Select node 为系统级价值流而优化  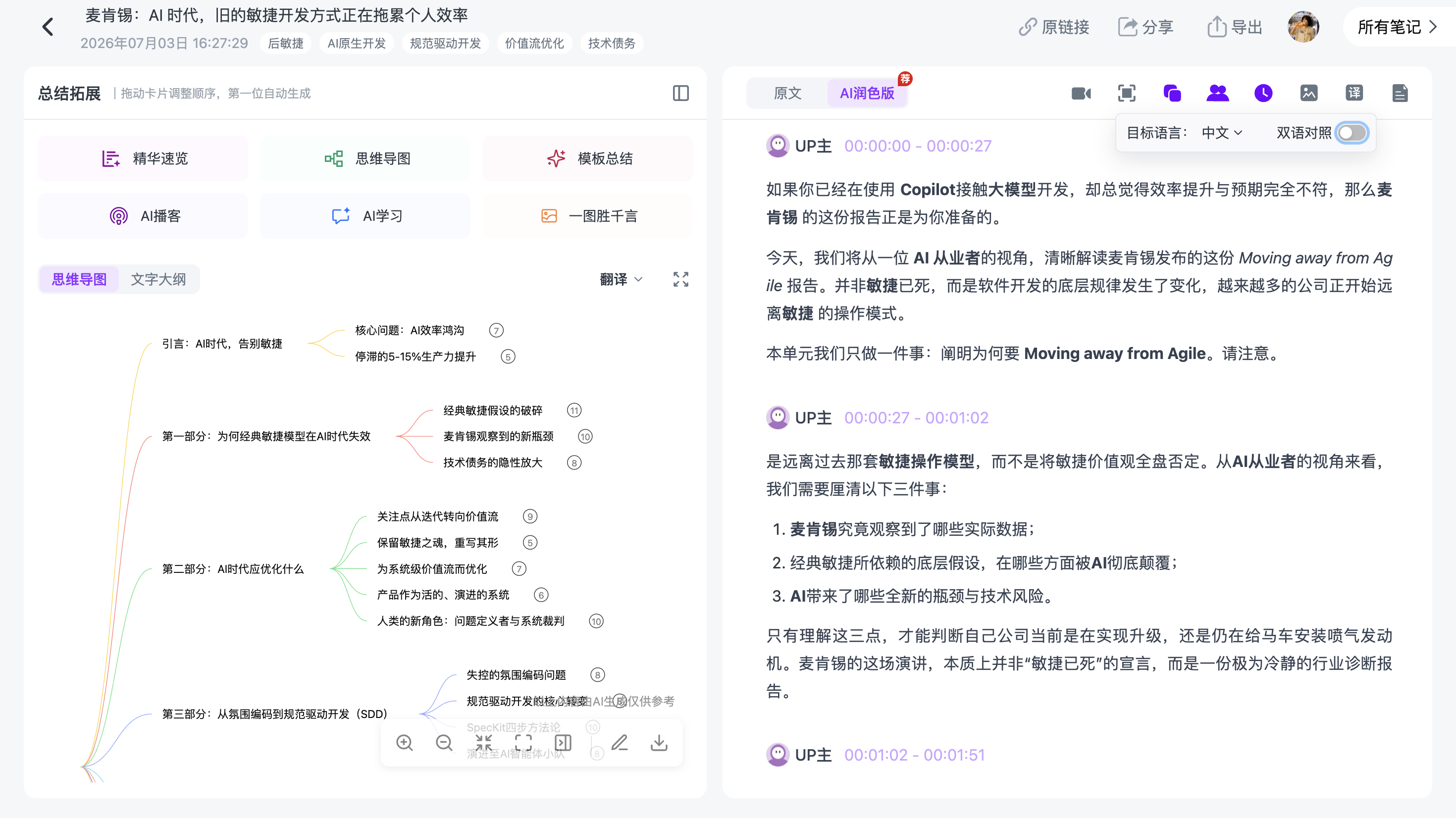pos(432,569)
